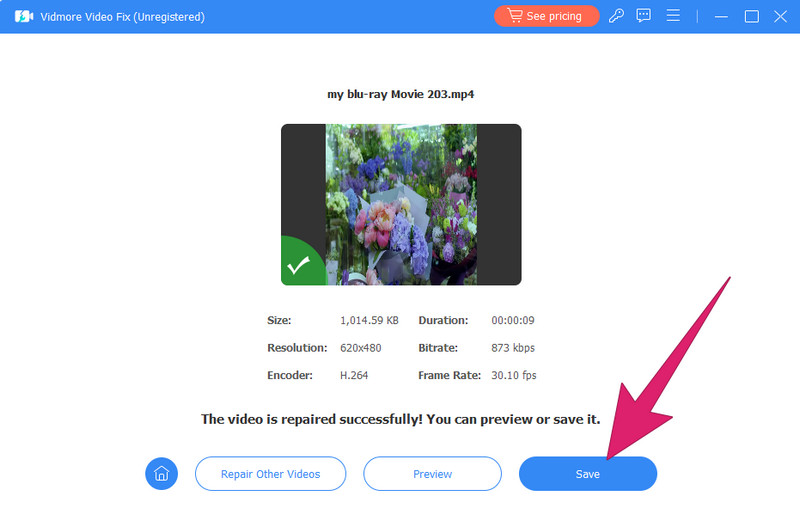
Task: Click the repaired video thumbnail
Action: [x=401, y=204]
